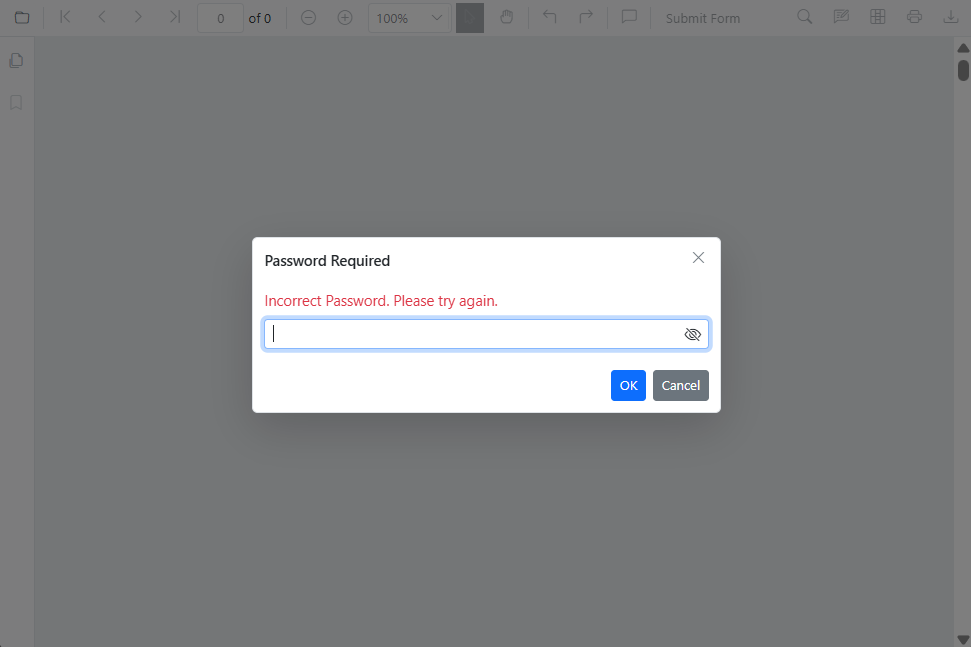971x647 pixels.
Task: Jump to the first page
Action: point(64,17)
